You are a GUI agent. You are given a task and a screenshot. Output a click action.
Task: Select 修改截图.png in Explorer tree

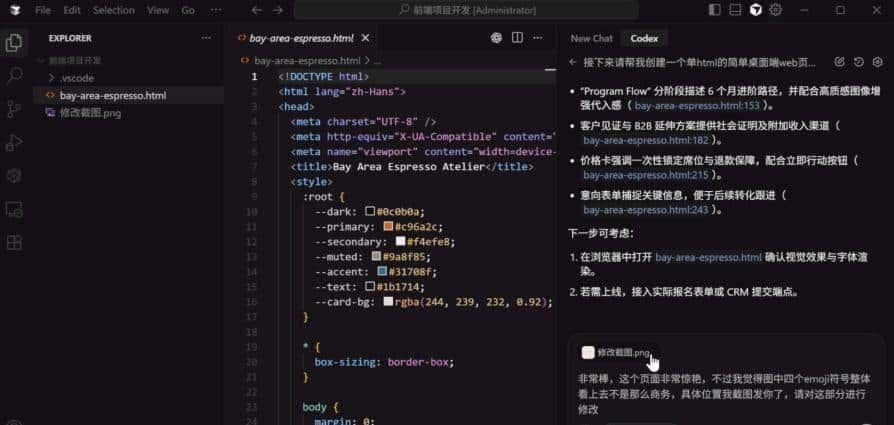coord(90,113)
